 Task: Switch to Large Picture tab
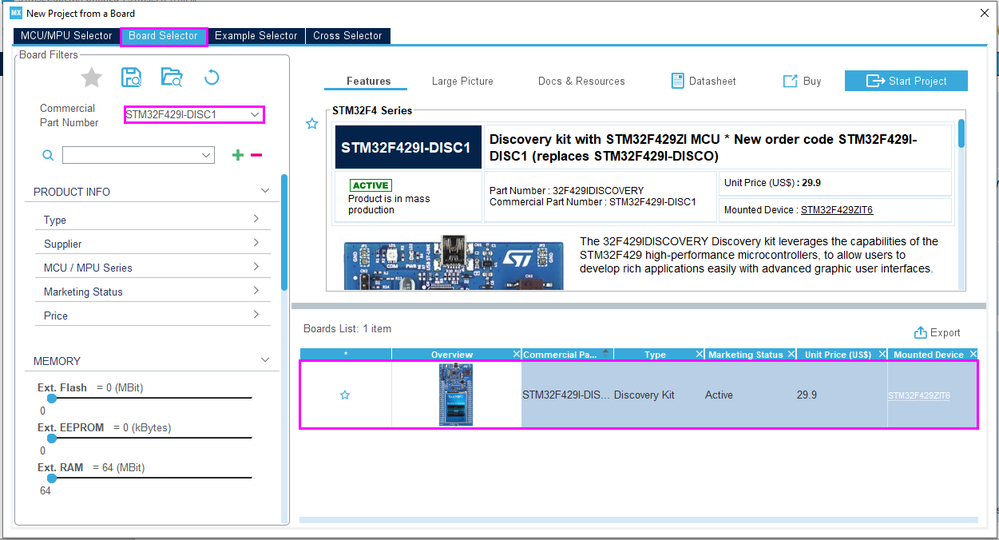[463, 81]
